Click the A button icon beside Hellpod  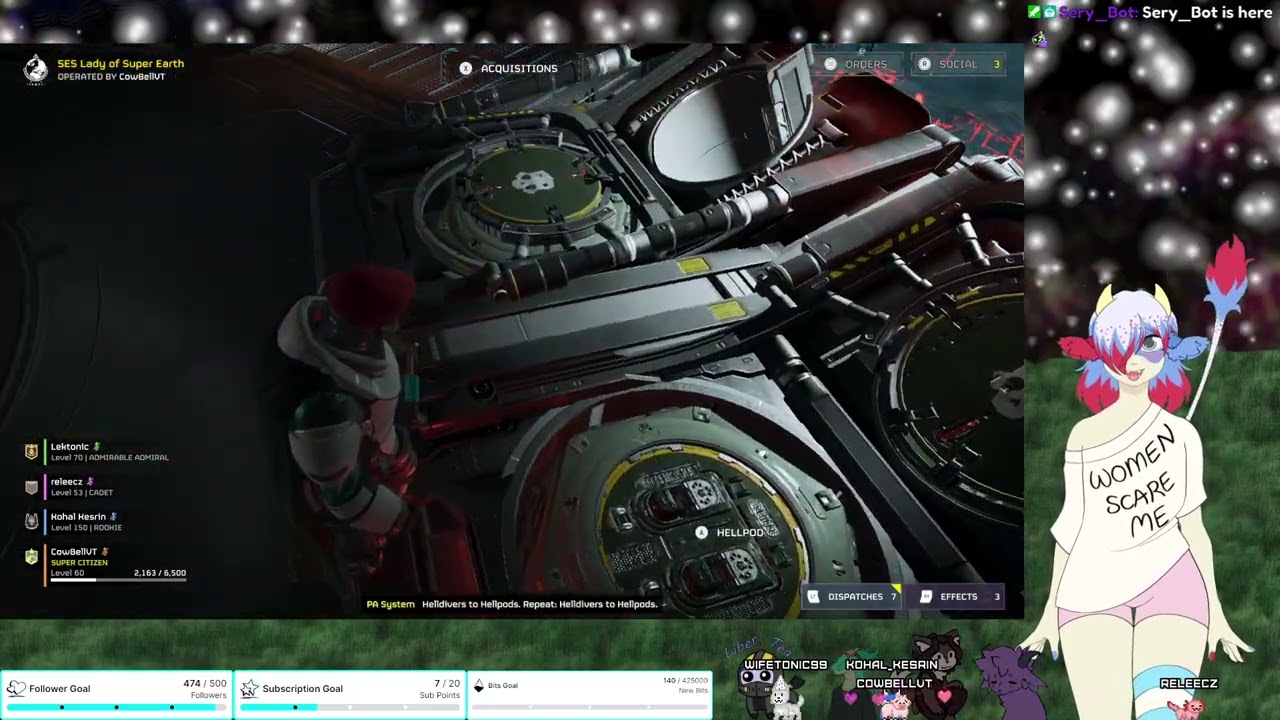[701, 532]
